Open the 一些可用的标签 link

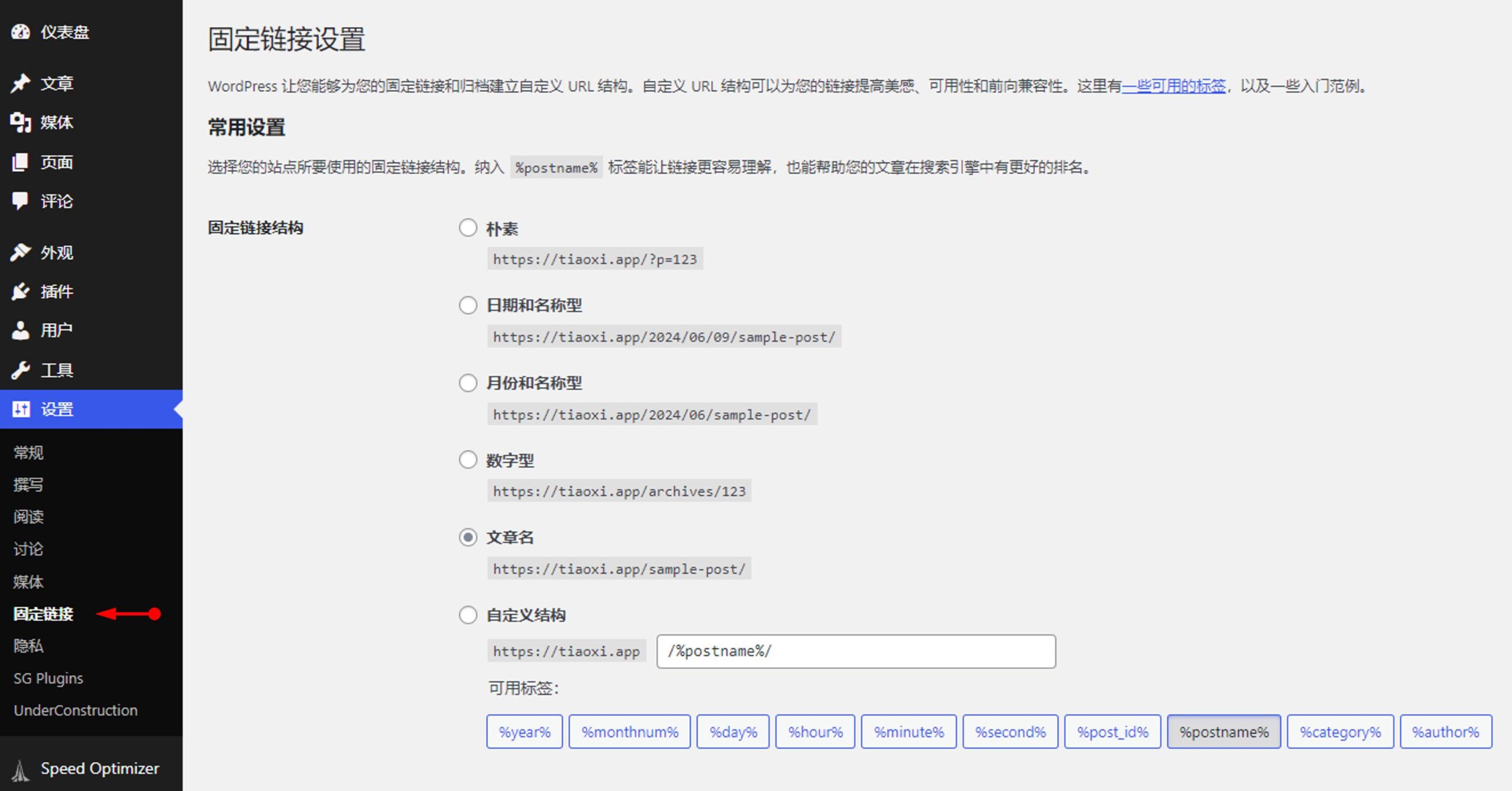pos(1173,86)
